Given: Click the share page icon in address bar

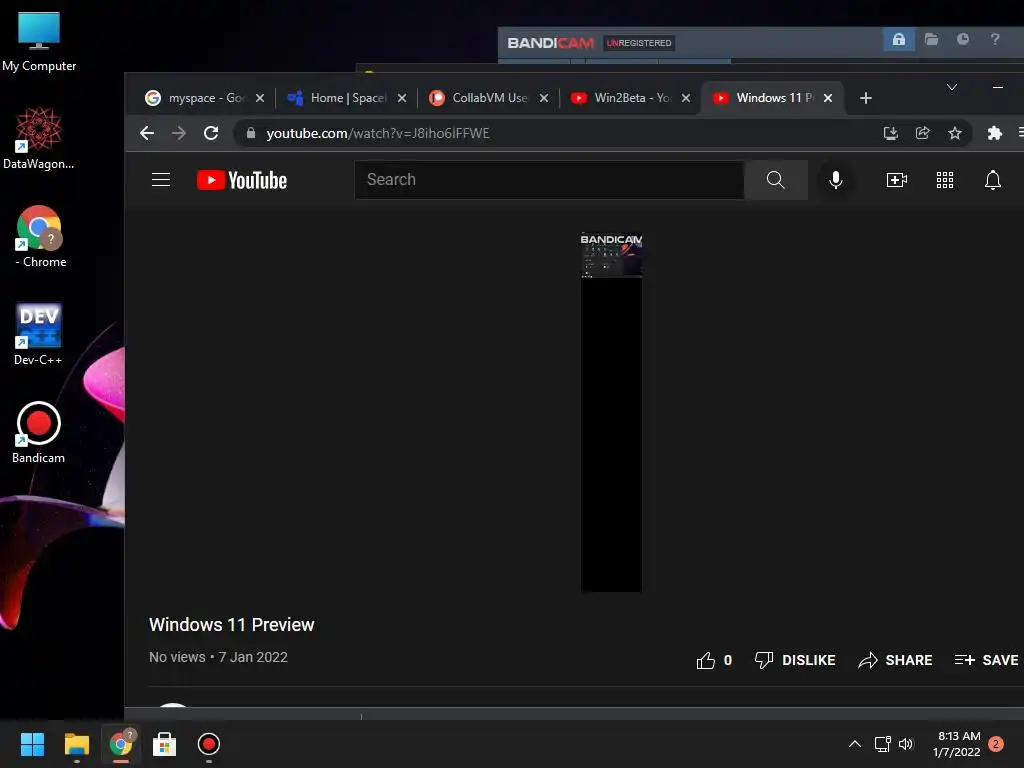Looking at the screenshot, I should pyautogui.click(x=923, y=133).
